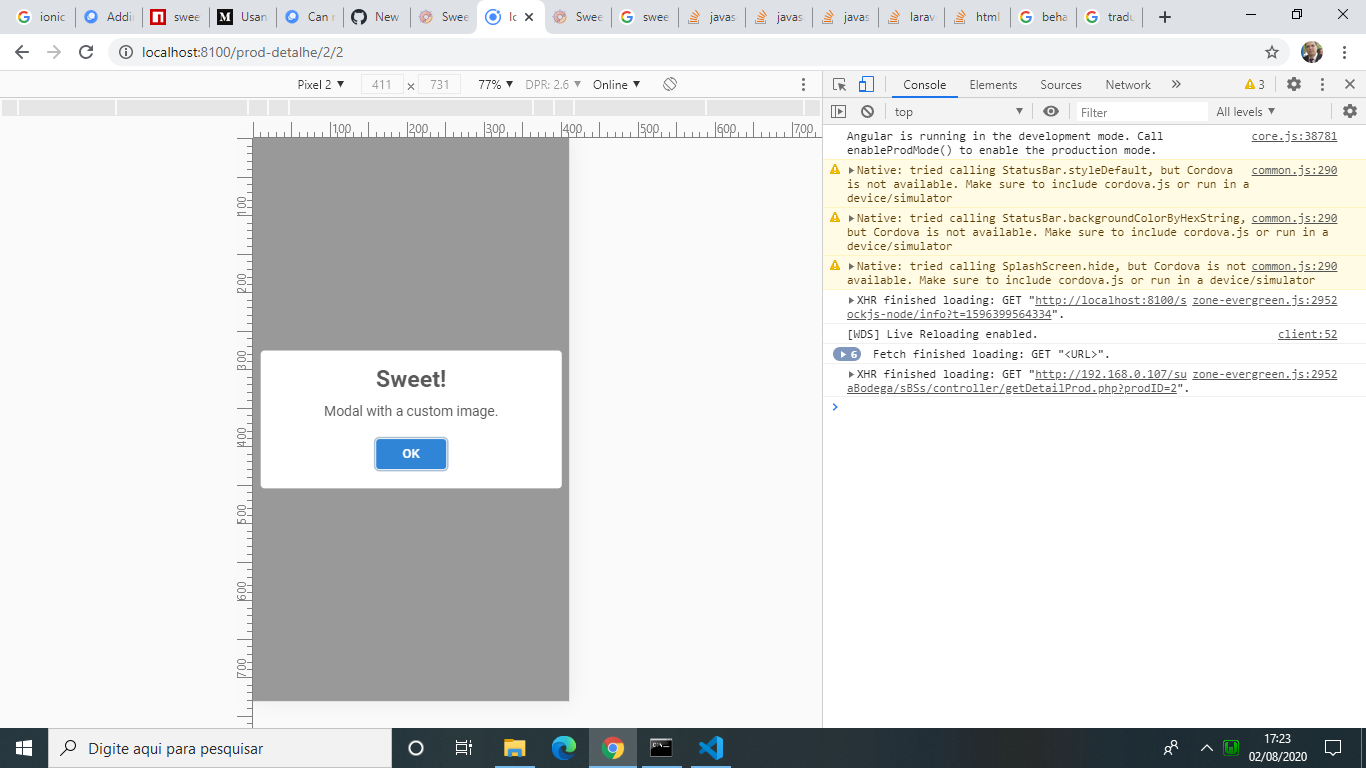Screen dimensions: 1366x768
Task: Open the DevTools vertical-dots options menu
Action: click(1322, 84)
